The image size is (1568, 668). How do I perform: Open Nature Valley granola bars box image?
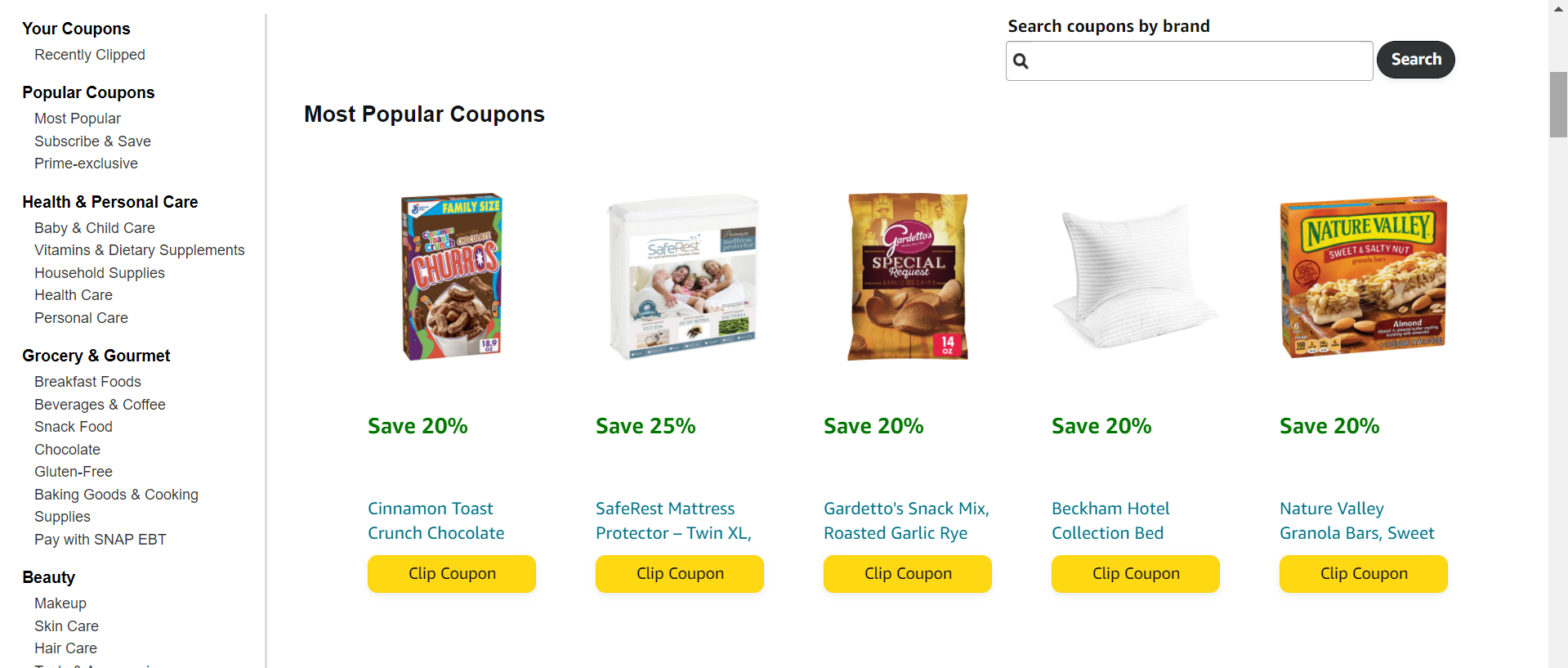point(1363,276)
